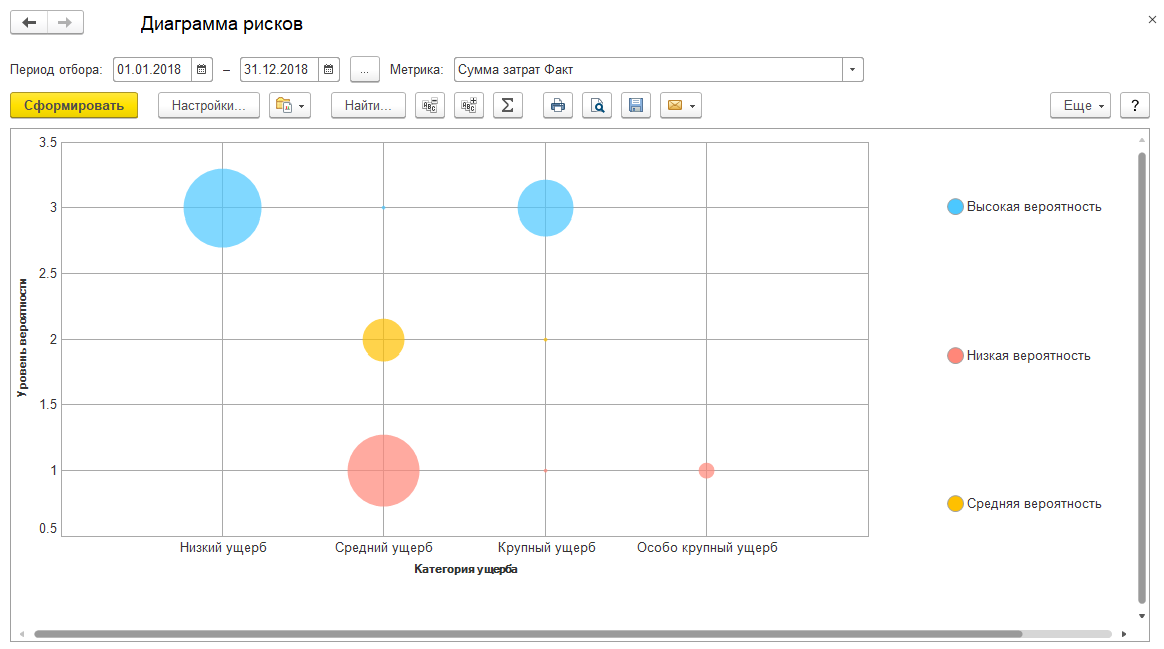The image size is (1164, 649).
Task: Click the back navigation arrow
Action: 29,23
